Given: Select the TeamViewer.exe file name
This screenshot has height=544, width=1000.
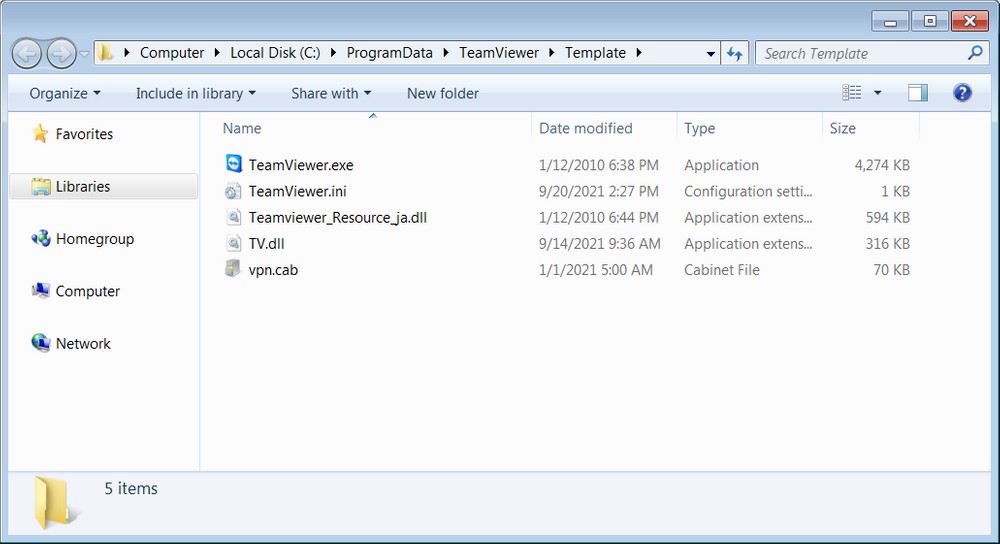Looking at the screenshot, I should (301, 165).
